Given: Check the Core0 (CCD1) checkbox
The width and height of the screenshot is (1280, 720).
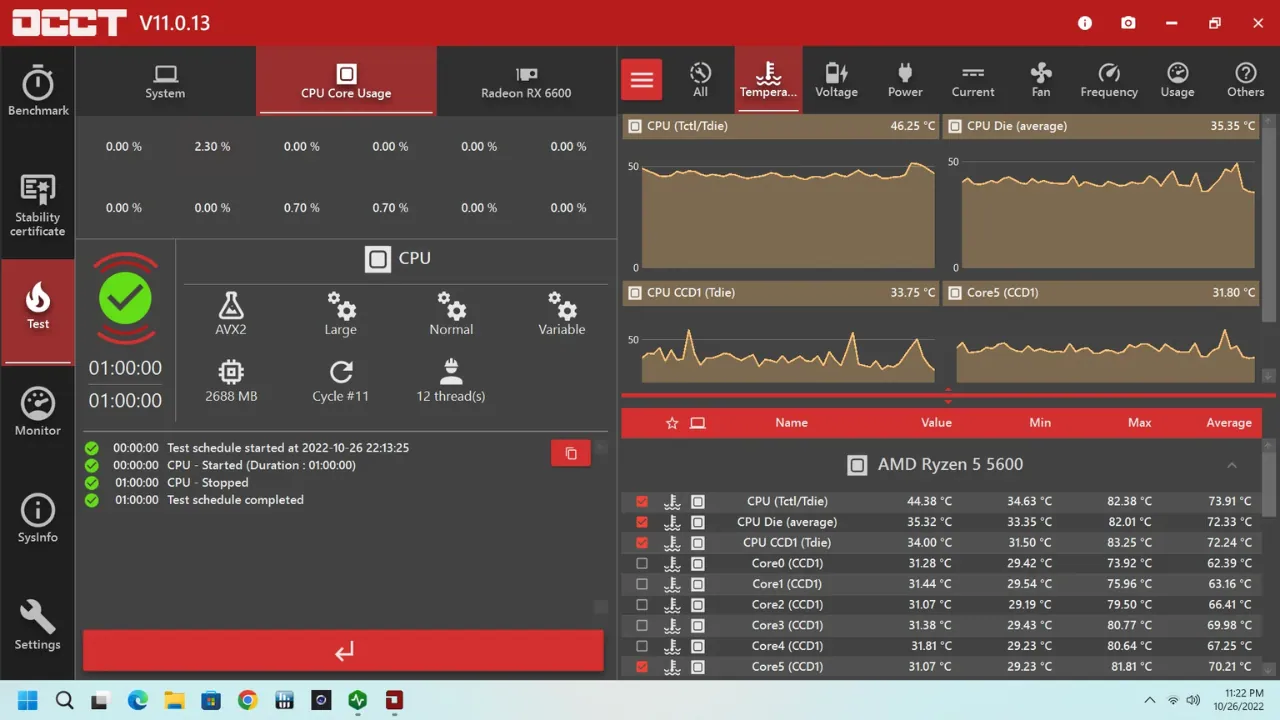Looking at the screenshot, I should (x=642, y=564).
